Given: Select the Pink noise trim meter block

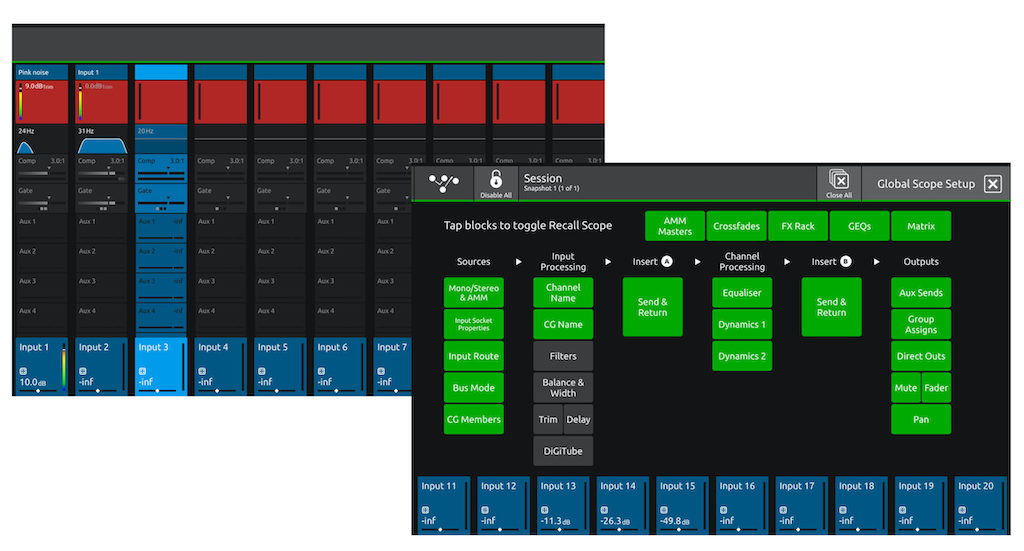Looking at the screenshot, I should click(x=42, y=101).
